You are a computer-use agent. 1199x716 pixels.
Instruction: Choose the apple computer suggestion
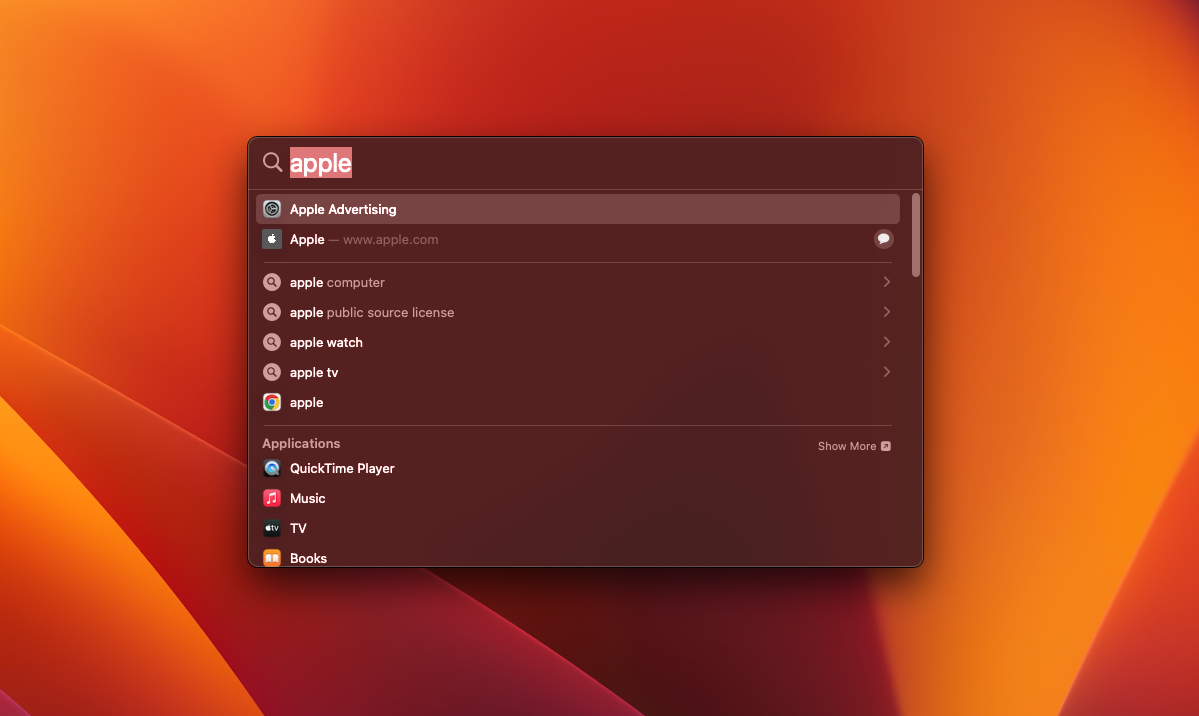point(577,282)
